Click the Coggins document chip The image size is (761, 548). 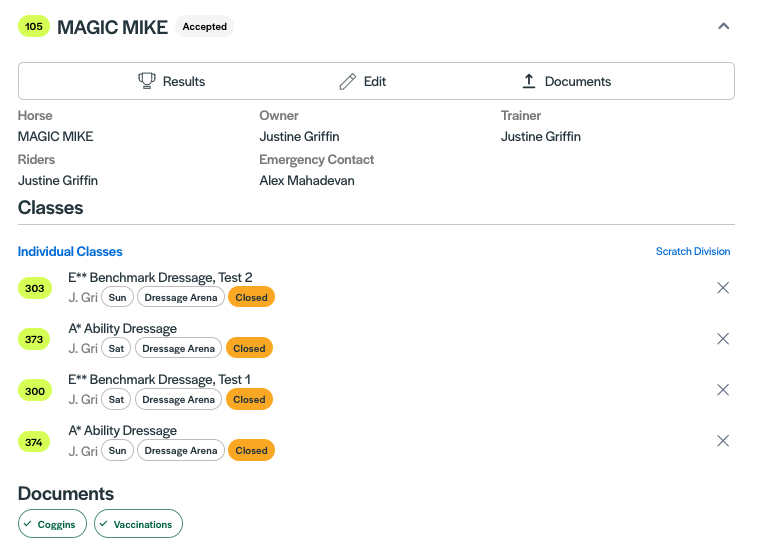[x=52, y=524]
